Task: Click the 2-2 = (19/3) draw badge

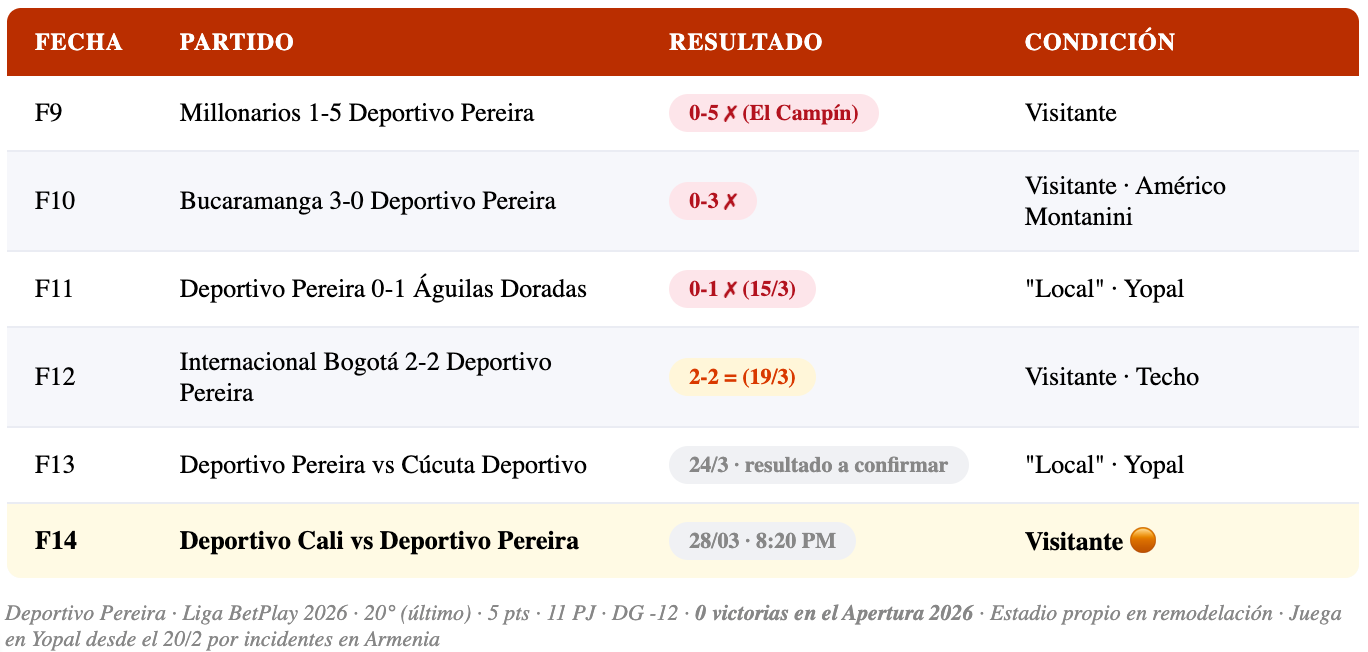Action: tap(742, 377)
